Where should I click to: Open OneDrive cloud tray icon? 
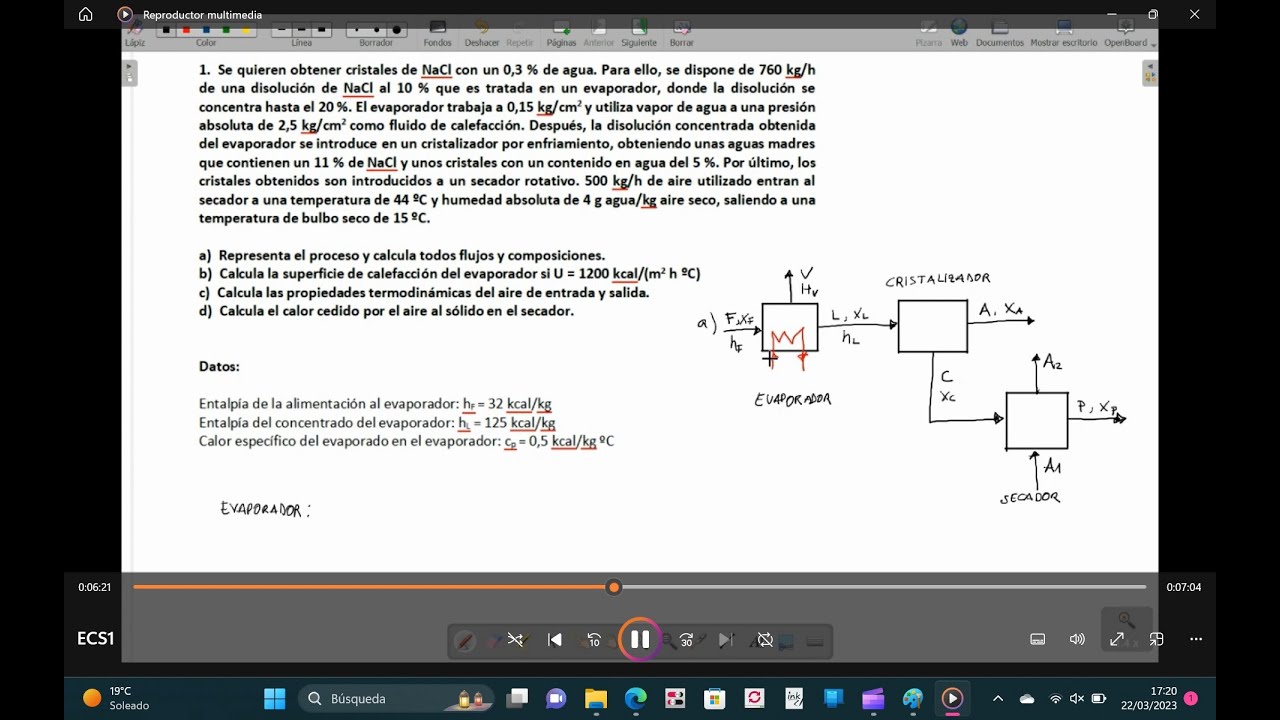coord(1027,698)
